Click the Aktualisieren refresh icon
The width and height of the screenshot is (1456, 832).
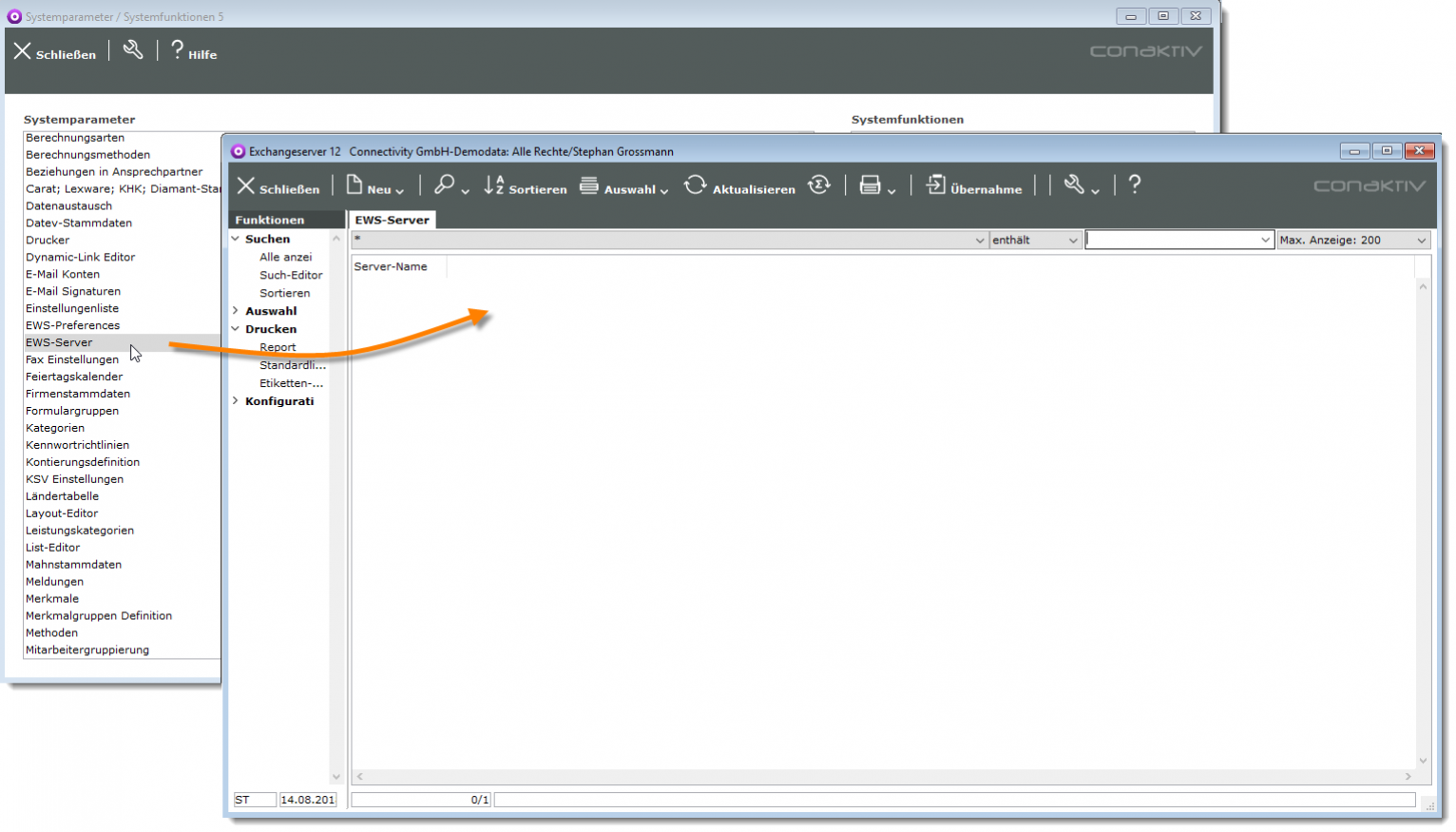pyautogui.click(x=696, y=185)
